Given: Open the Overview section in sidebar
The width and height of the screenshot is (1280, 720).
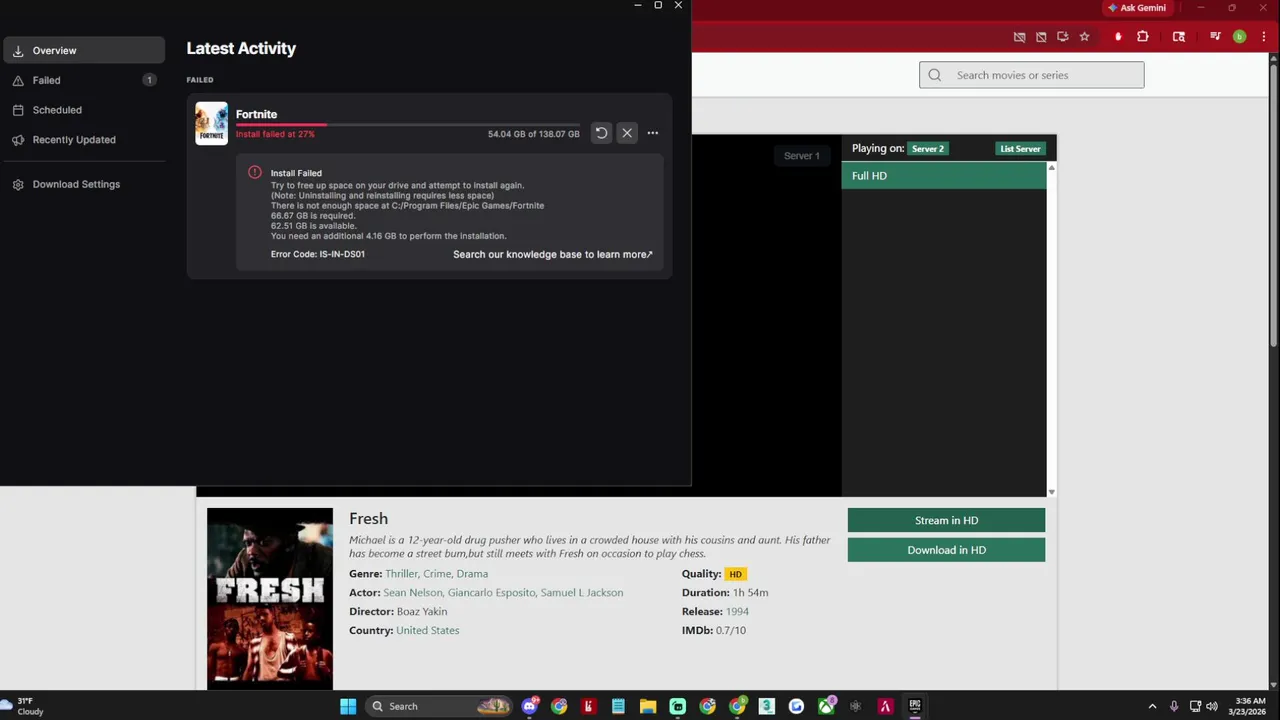Looking at the screenshot, I should [84, 50].
